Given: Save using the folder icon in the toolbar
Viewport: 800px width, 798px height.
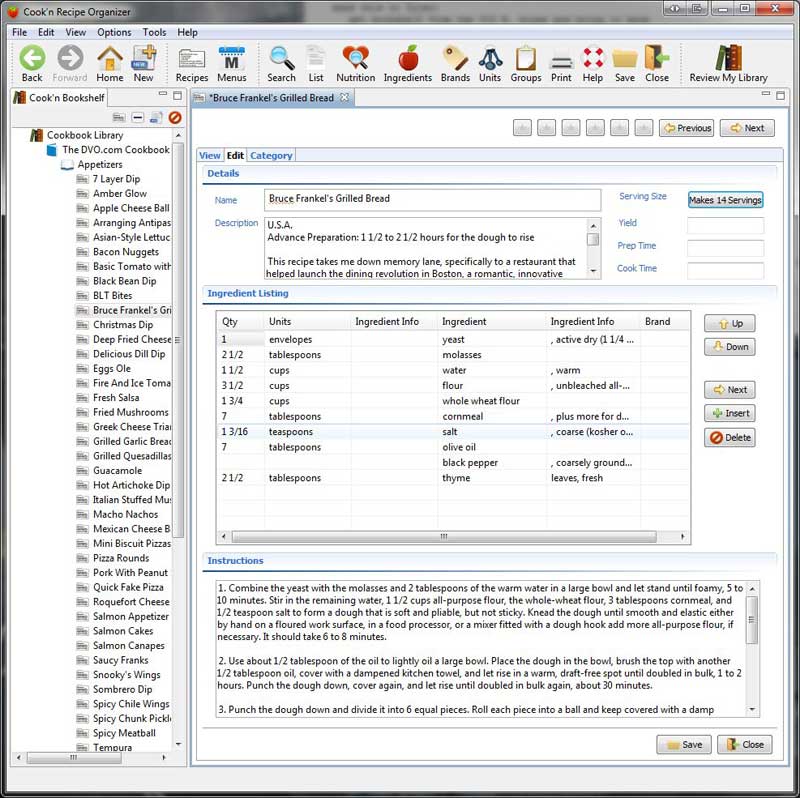Looking at the screenshot, I should pyautogui.click(x=624, y=64).
